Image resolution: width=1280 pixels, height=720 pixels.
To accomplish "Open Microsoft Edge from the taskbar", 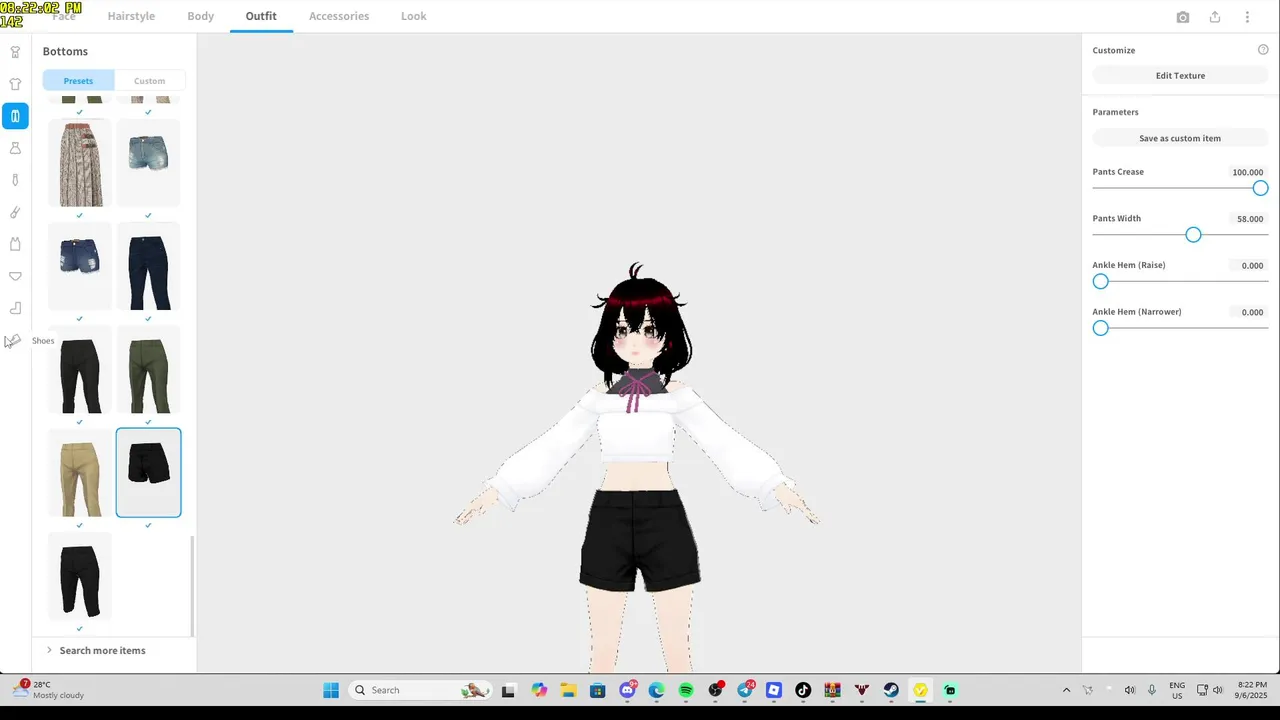I will pyautogui.click(x=656, y=690).
